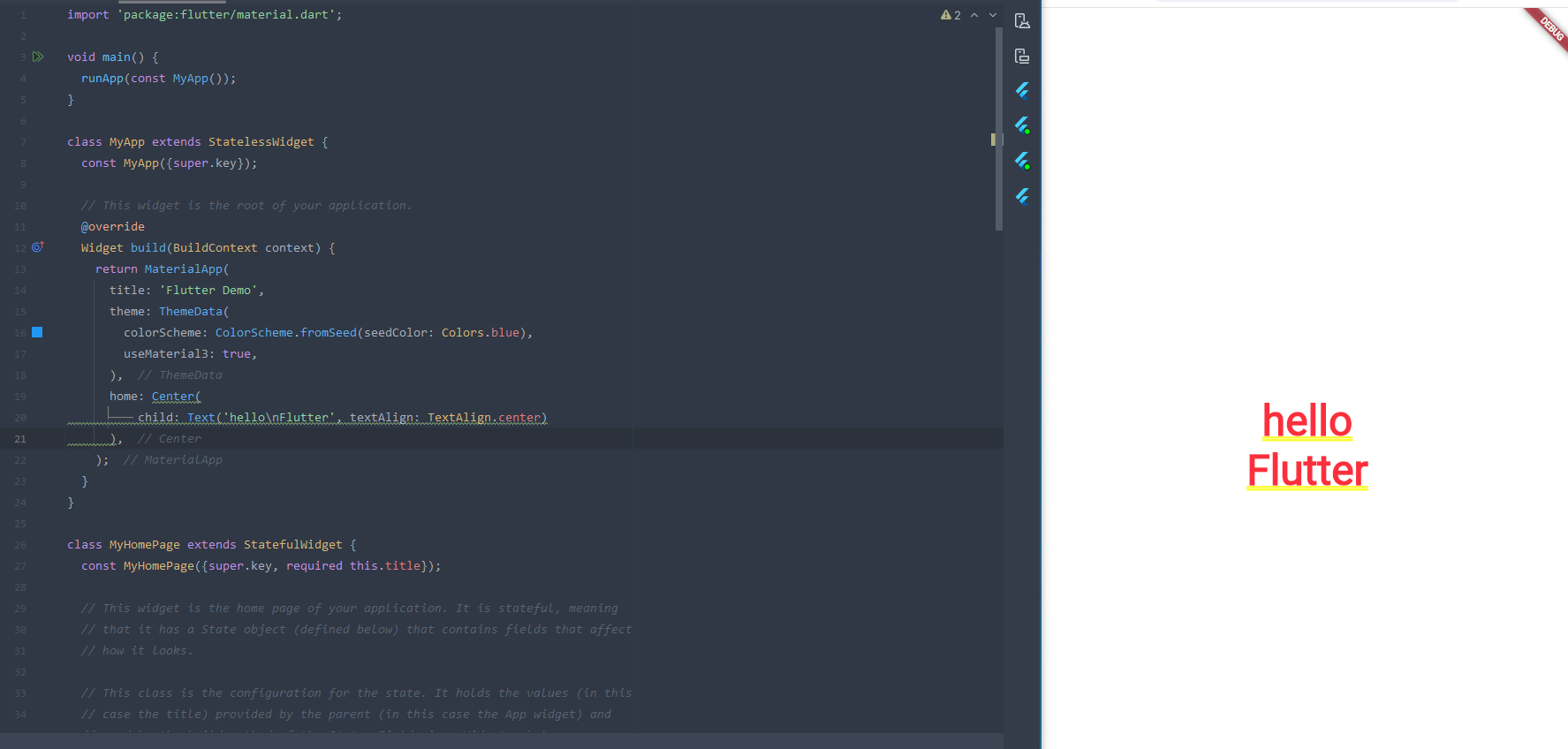Open the Device Manager tool window
The height and width of the screenshot is (749, 1568).
1022,21
